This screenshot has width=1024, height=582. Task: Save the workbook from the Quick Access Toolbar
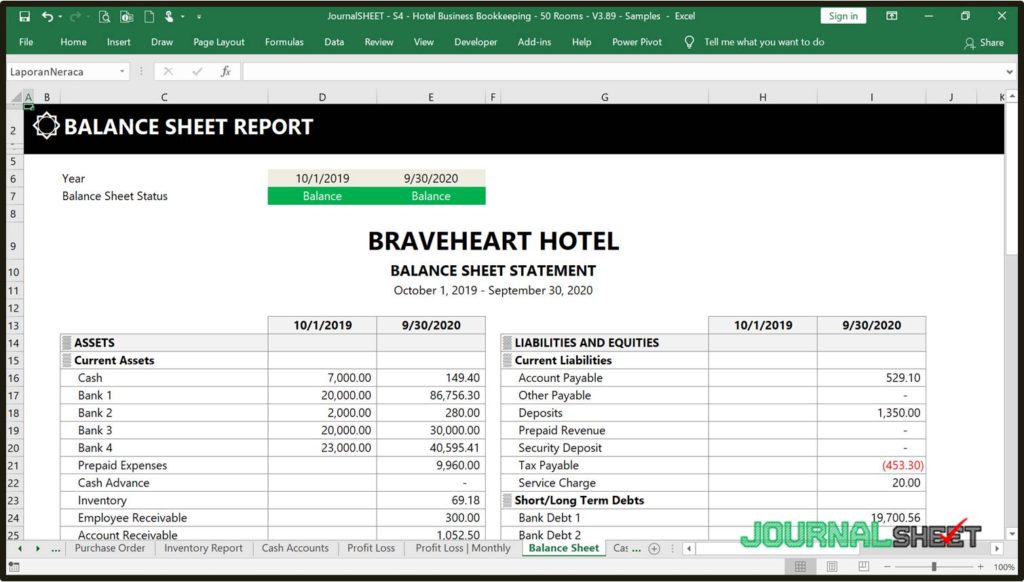[x=25, y=16]
